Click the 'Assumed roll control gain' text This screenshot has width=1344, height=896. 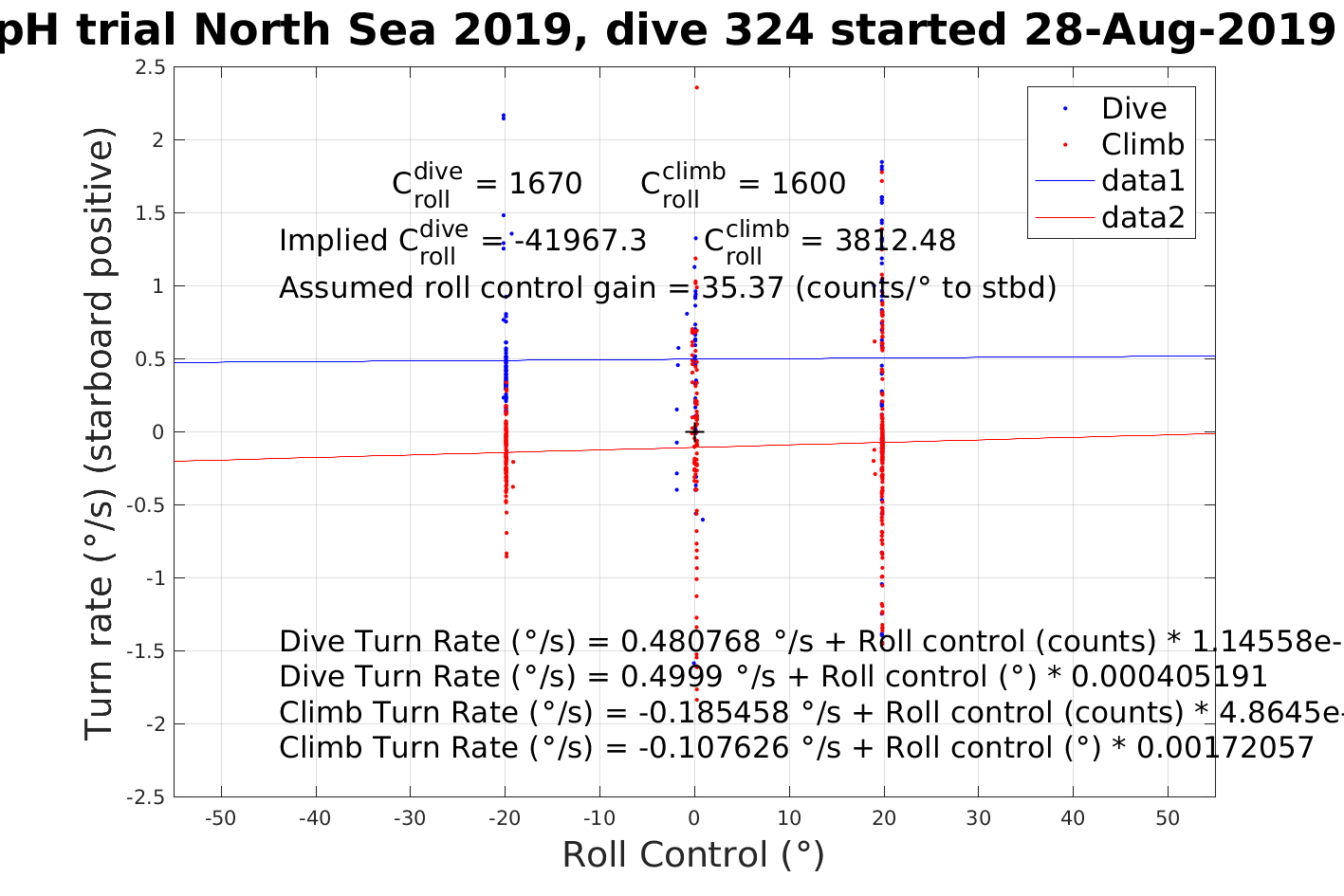pyautogui.click(x=667, y=287)
